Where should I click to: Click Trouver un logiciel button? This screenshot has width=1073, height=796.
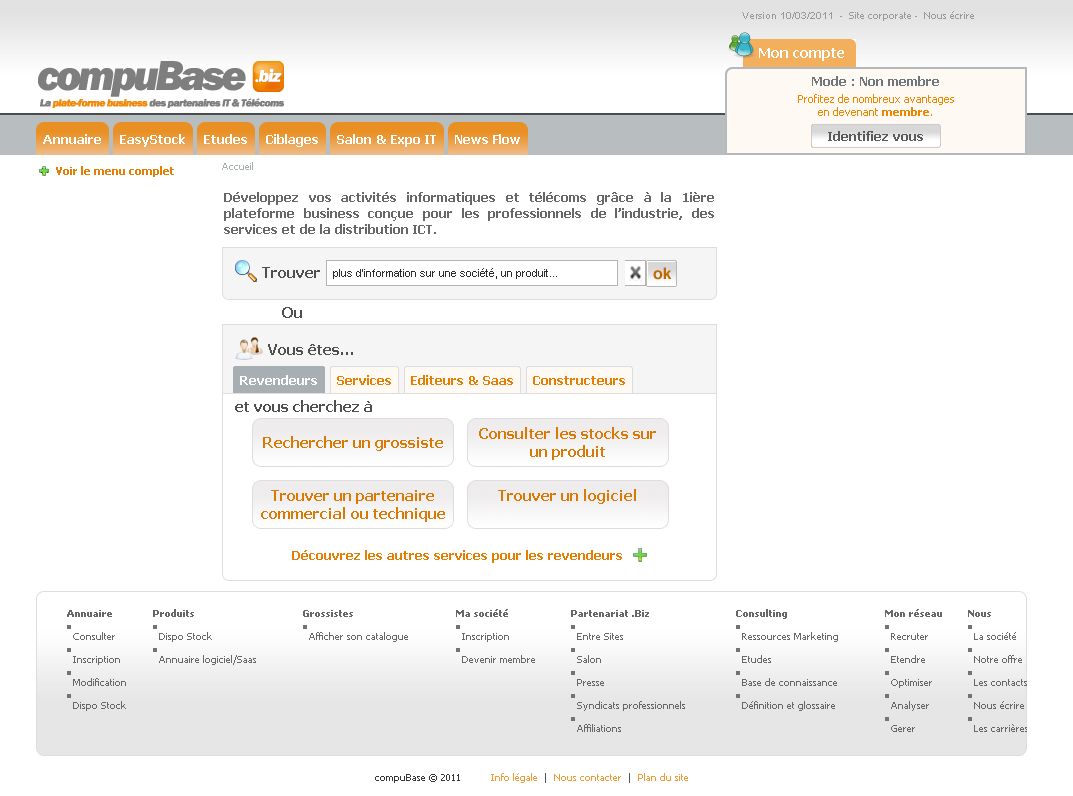pyautogui.click(x=567, y=504)
